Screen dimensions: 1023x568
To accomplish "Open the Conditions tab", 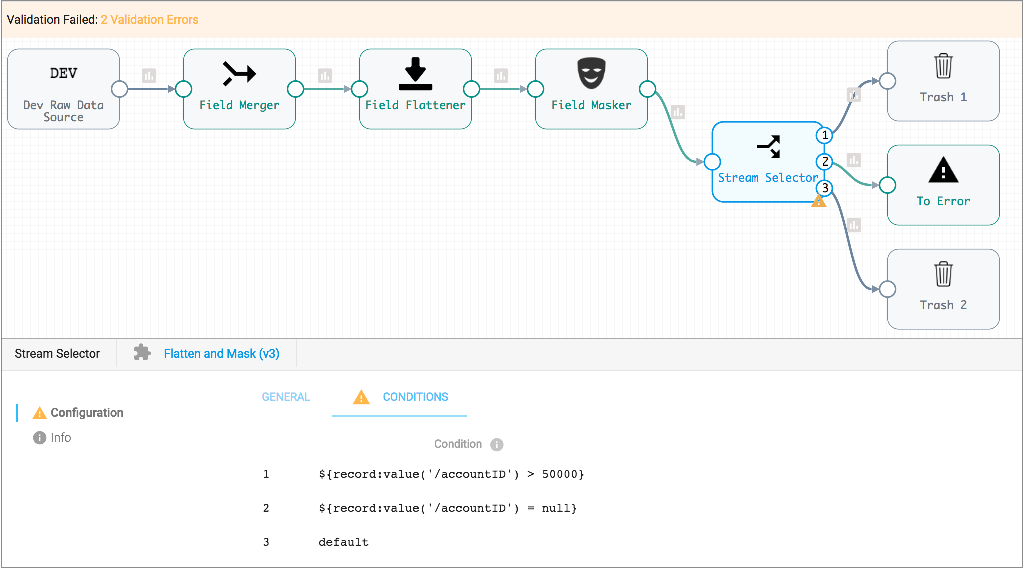I will [x=415, y=397].
